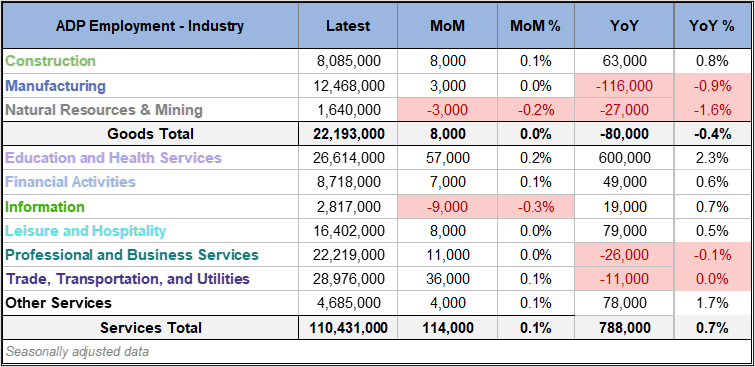755x367 pixels.
Task: Click Financial Activities YoY % value 0.6%
Action: pos(712,182)
